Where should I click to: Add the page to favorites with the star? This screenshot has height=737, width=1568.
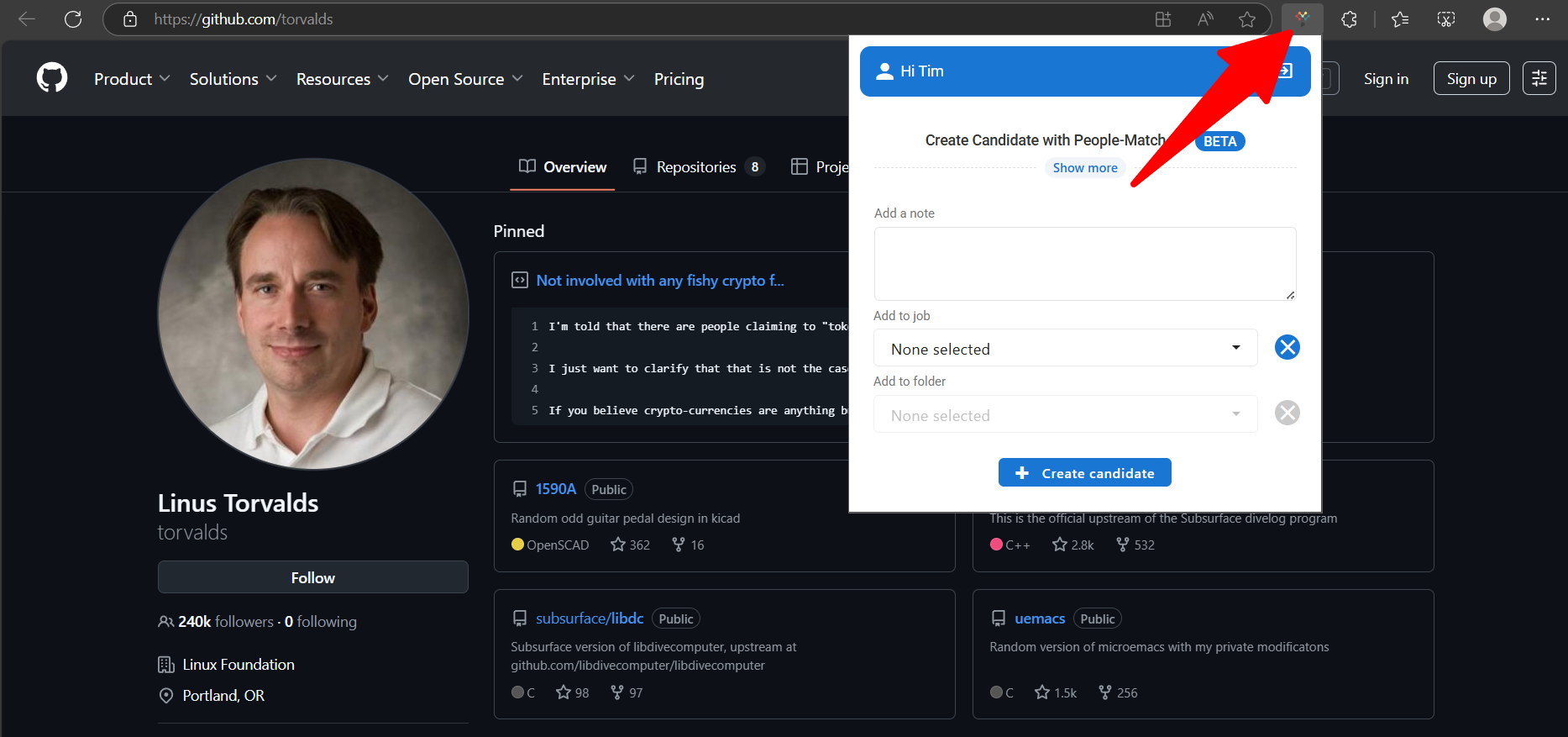coord(1247,19)
